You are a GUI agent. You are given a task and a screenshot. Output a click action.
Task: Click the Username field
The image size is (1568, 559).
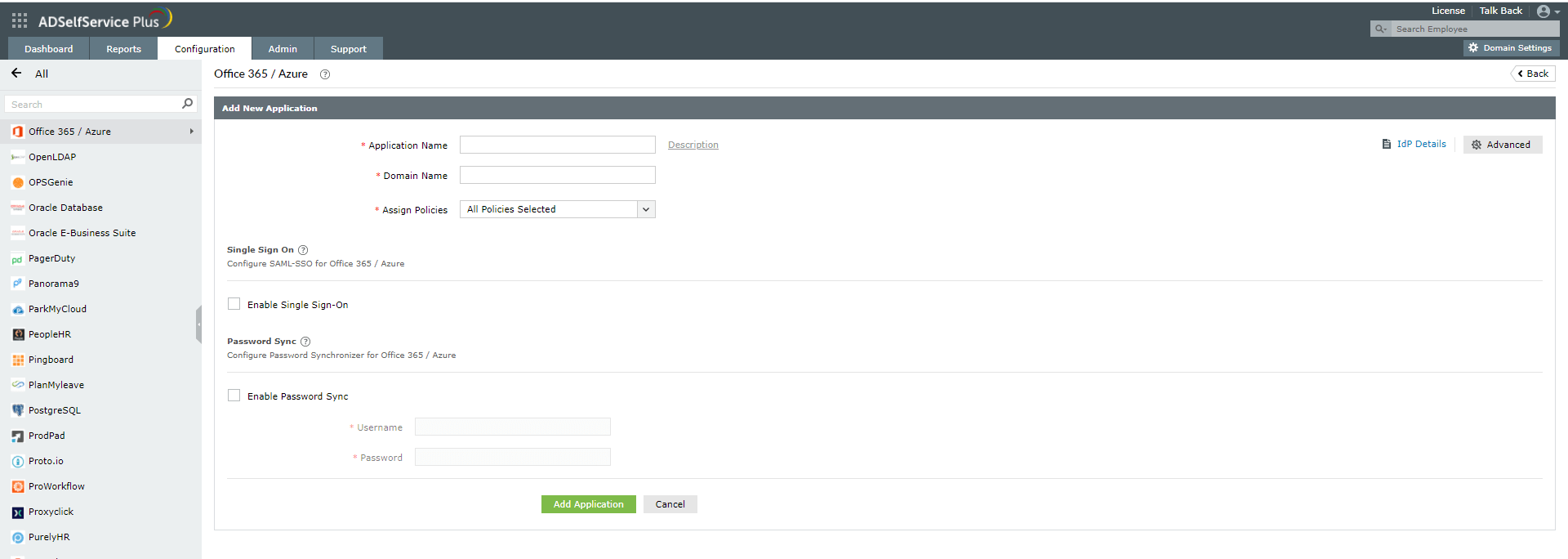click(512, 427)
